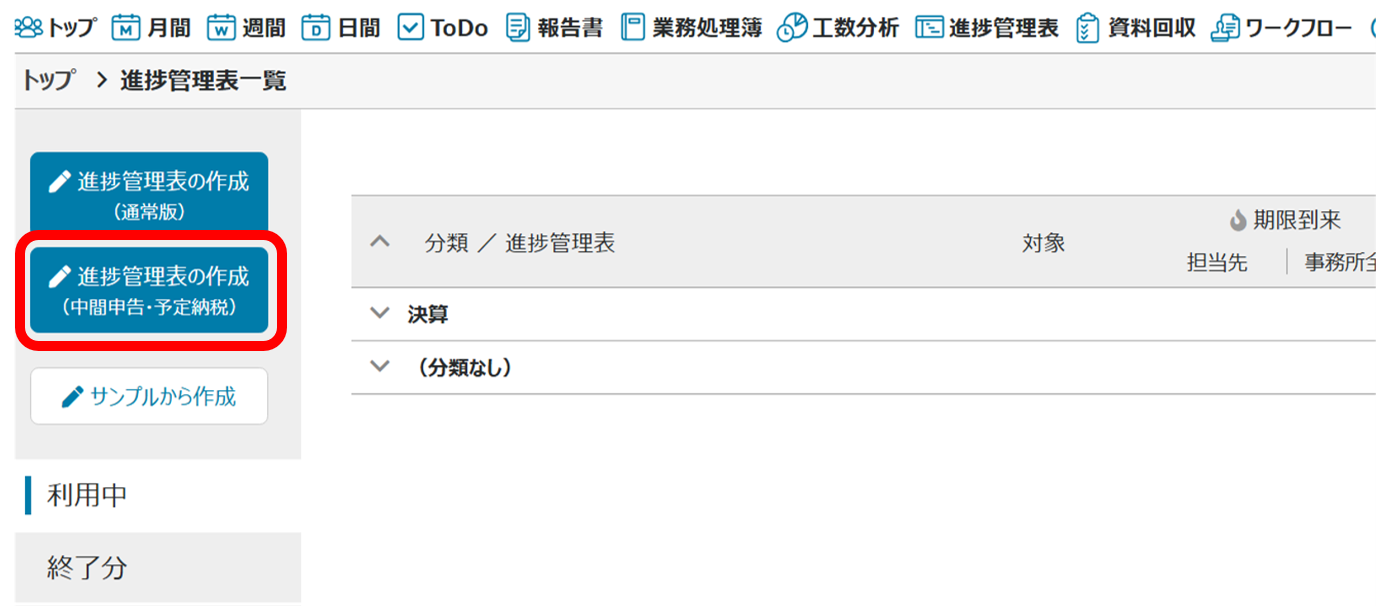Click the ToDo checkmark icon
Image resolution: width=1395 pixels, height=606 pixels.
point(411,28)
